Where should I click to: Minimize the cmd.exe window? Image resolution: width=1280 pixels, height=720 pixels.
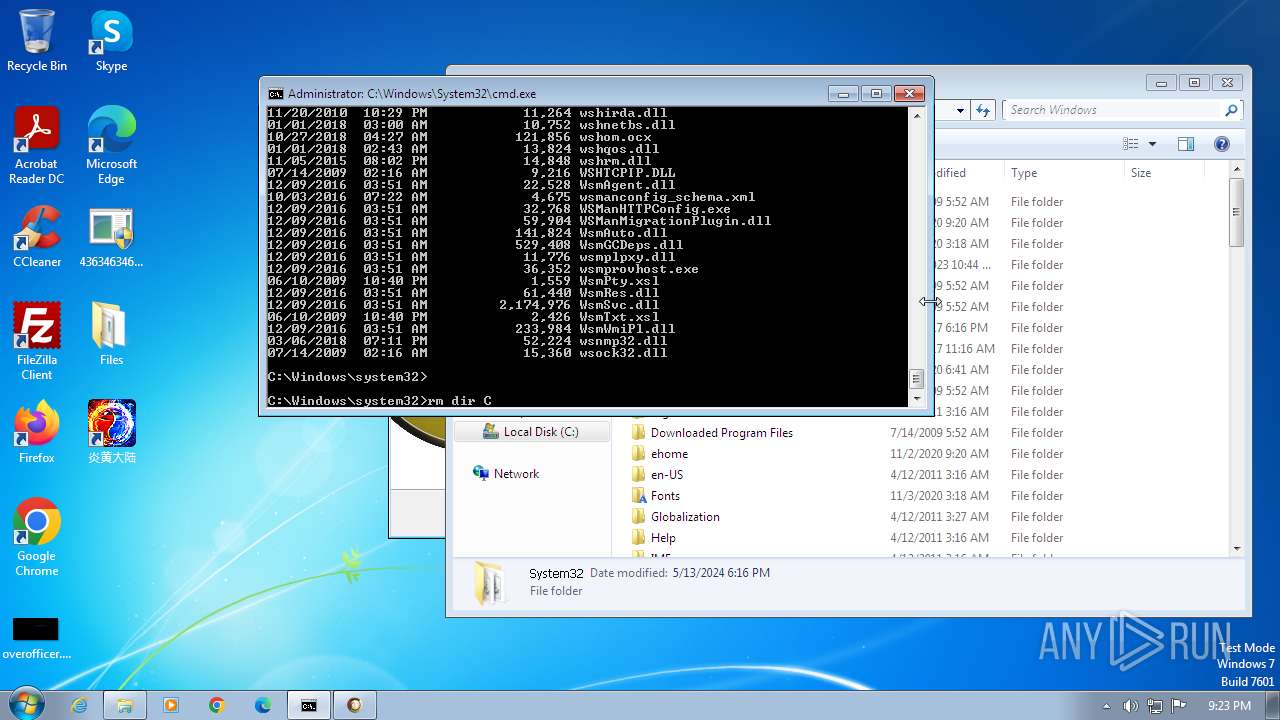tap(843, 94)
